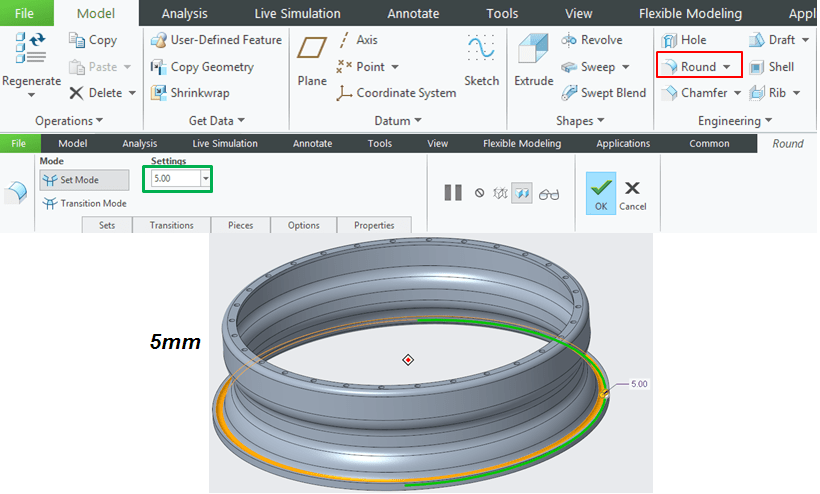
Task: Click the Revolve tool
Action: click(592, 40)
